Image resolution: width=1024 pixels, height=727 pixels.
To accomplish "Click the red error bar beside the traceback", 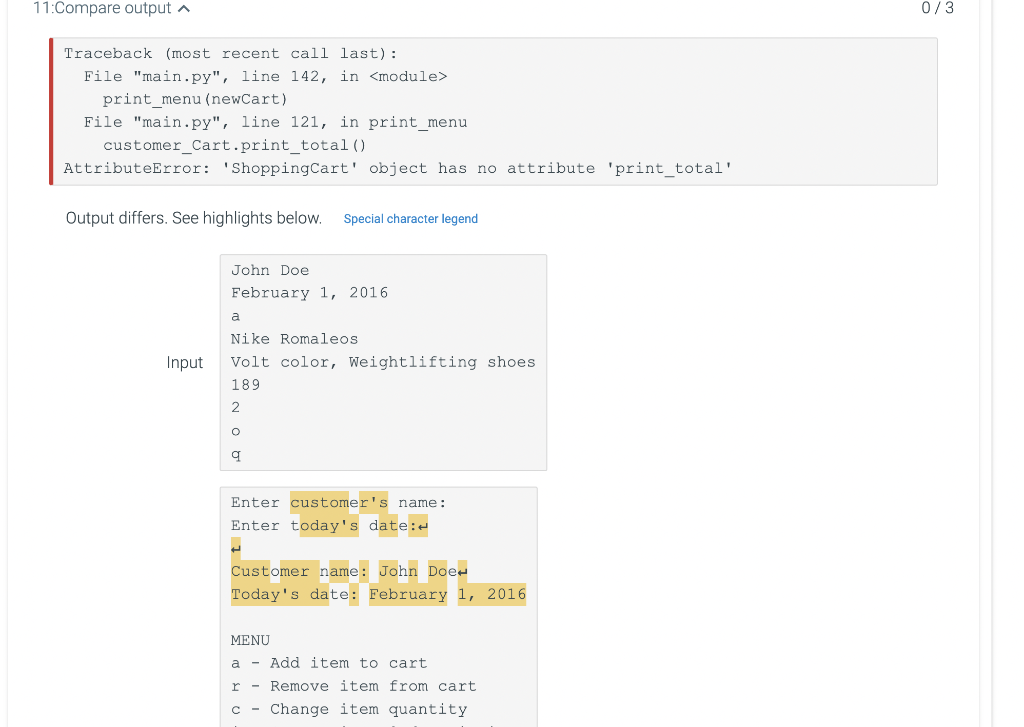I will pyautogui.click(x=51, y=111).
